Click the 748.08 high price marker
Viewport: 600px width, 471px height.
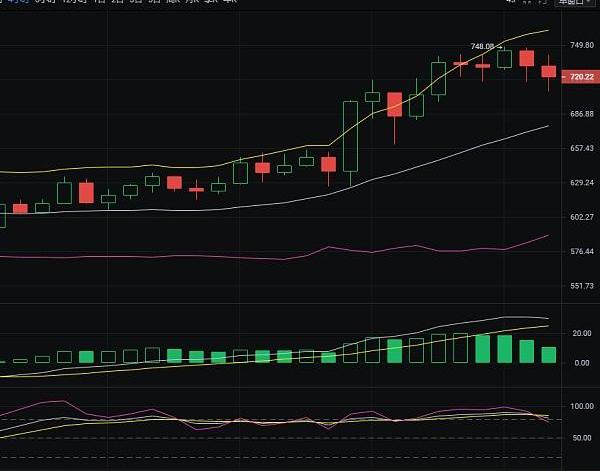click(x=483, y=46)
